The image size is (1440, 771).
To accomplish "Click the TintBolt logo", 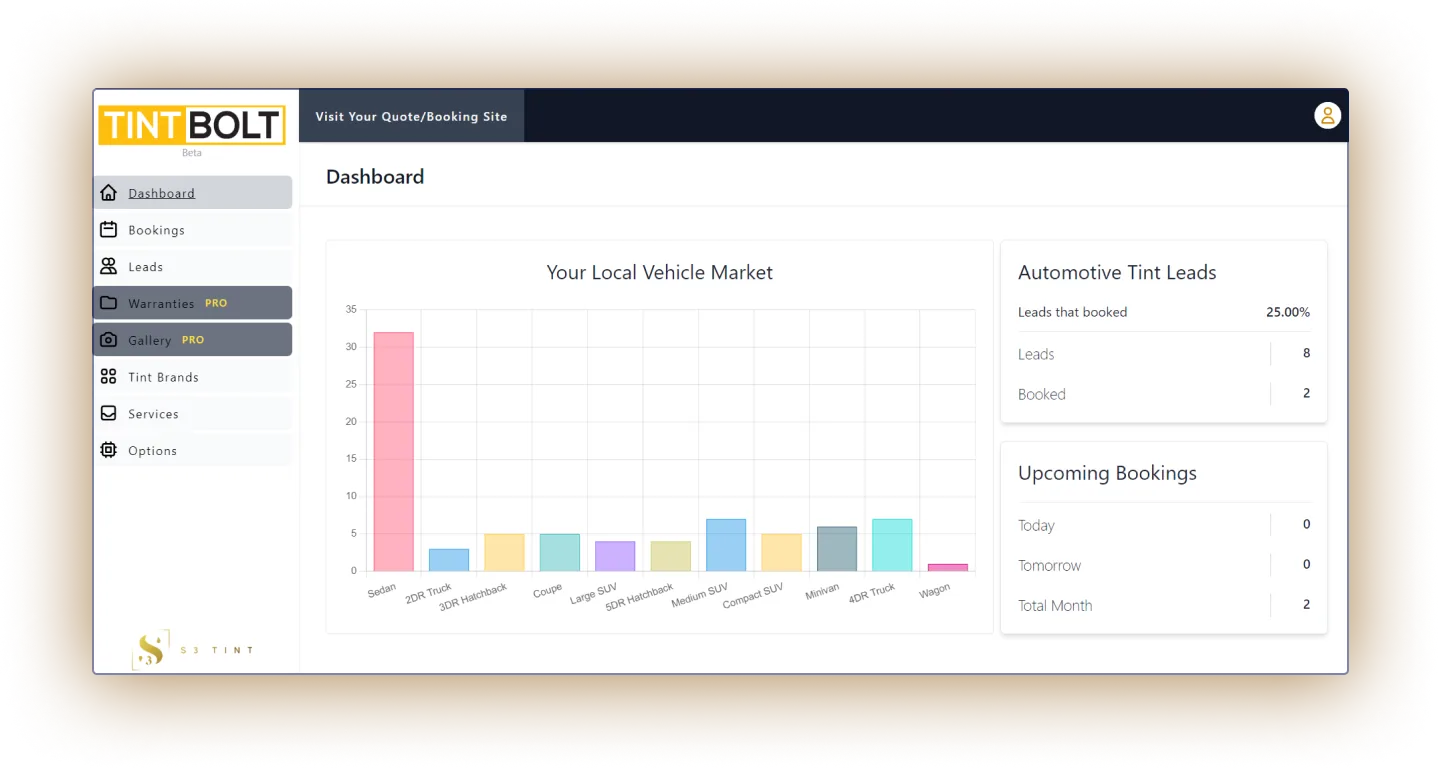I will [x=191, y=125].
